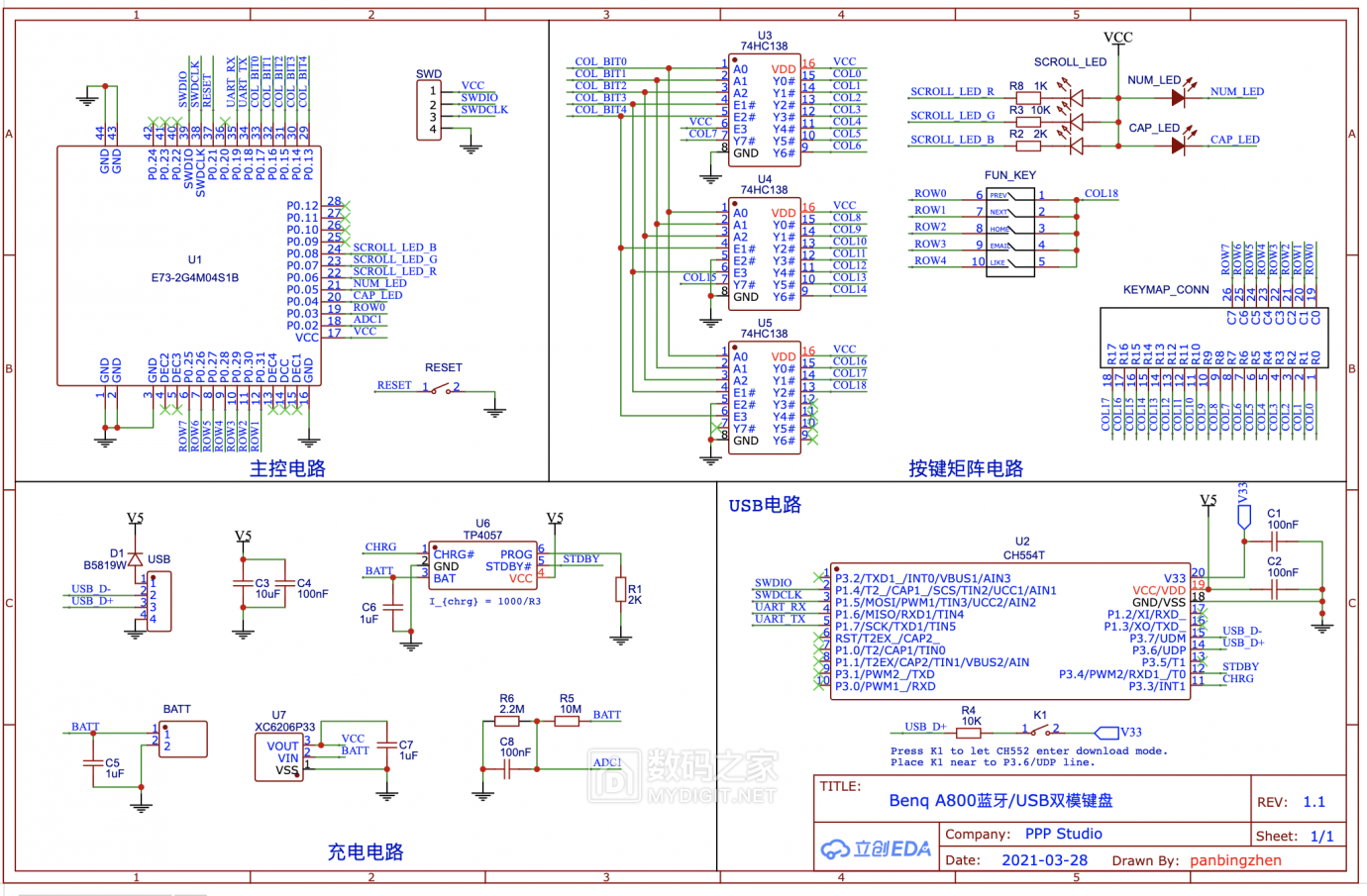Click the SCROLL_LED component label

point(1070,61)
